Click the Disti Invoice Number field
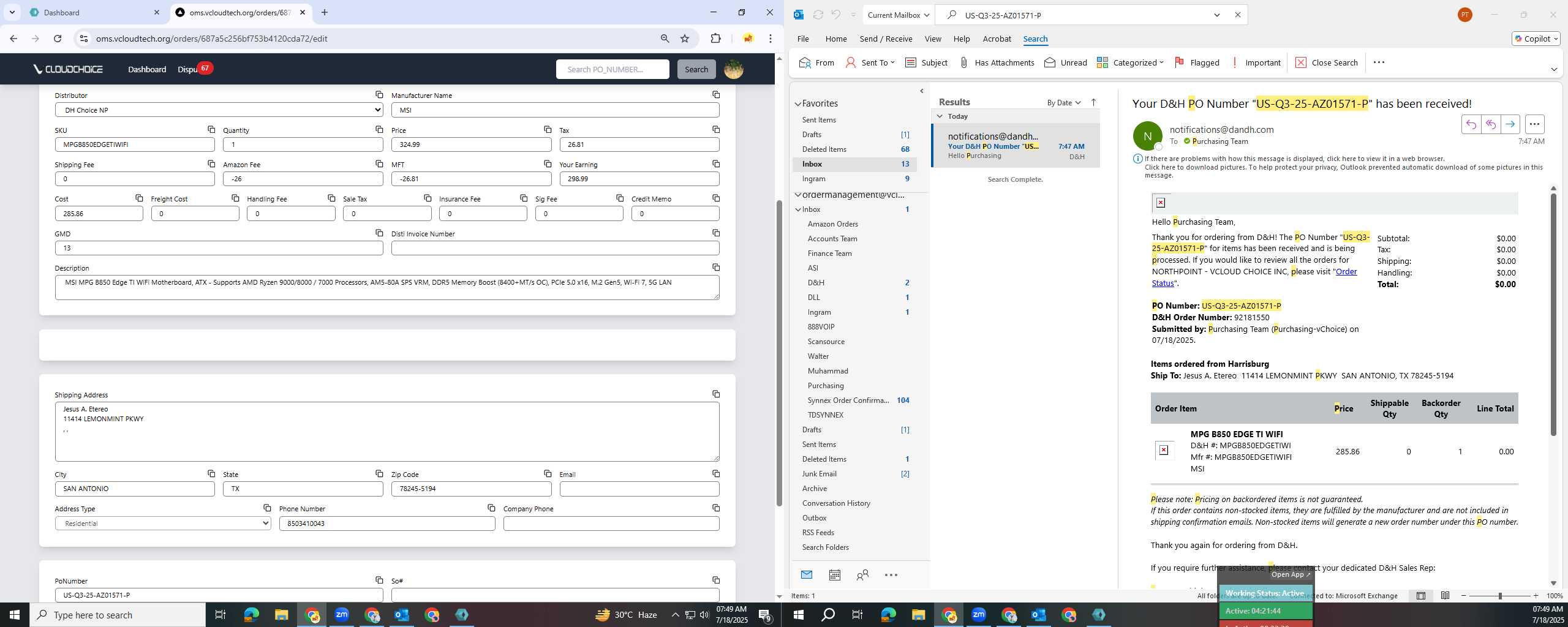The height and width of the screenshot is (627, 1568). [555, 248]
